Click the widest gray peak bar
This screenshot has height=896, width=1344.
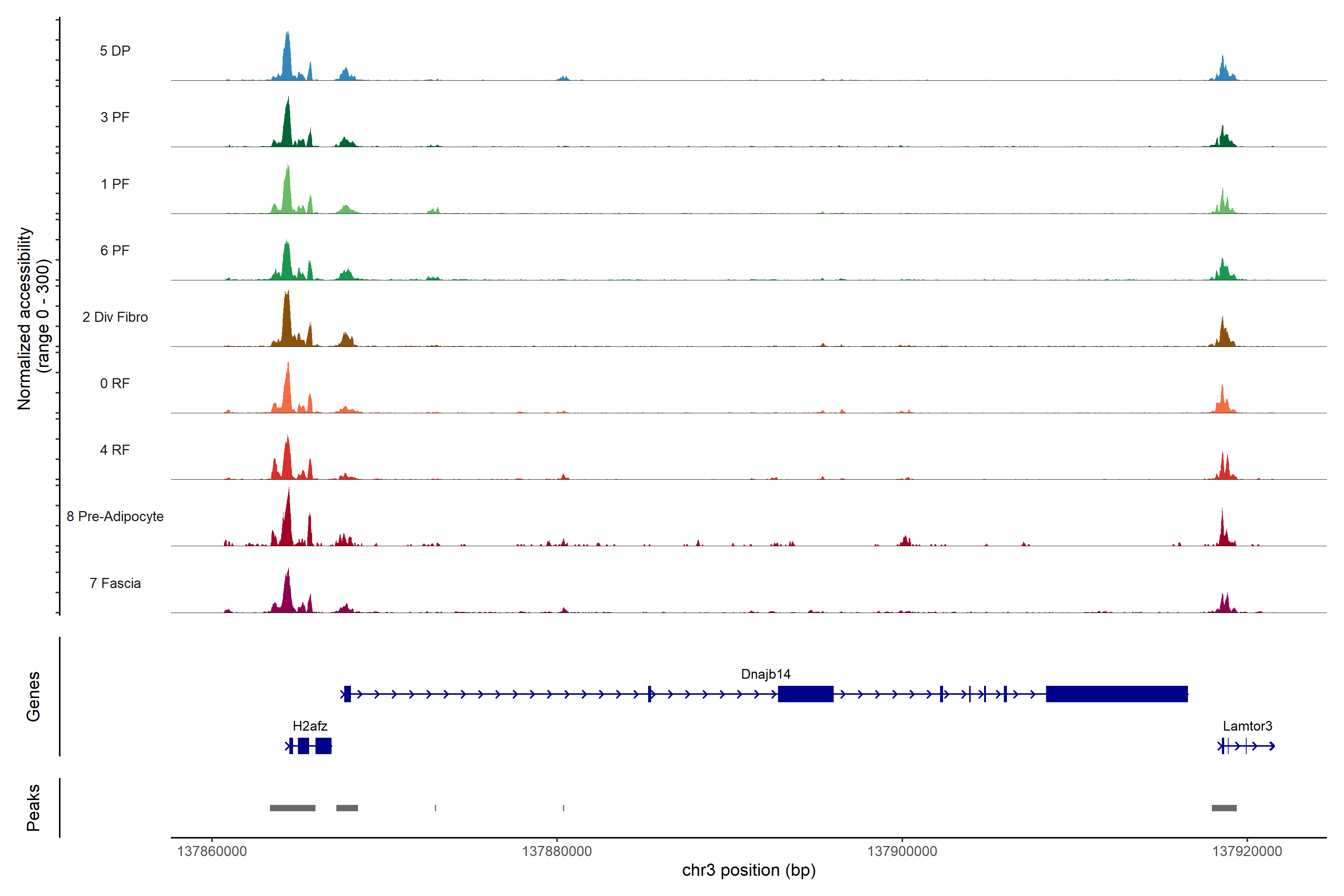coord(292,808)
